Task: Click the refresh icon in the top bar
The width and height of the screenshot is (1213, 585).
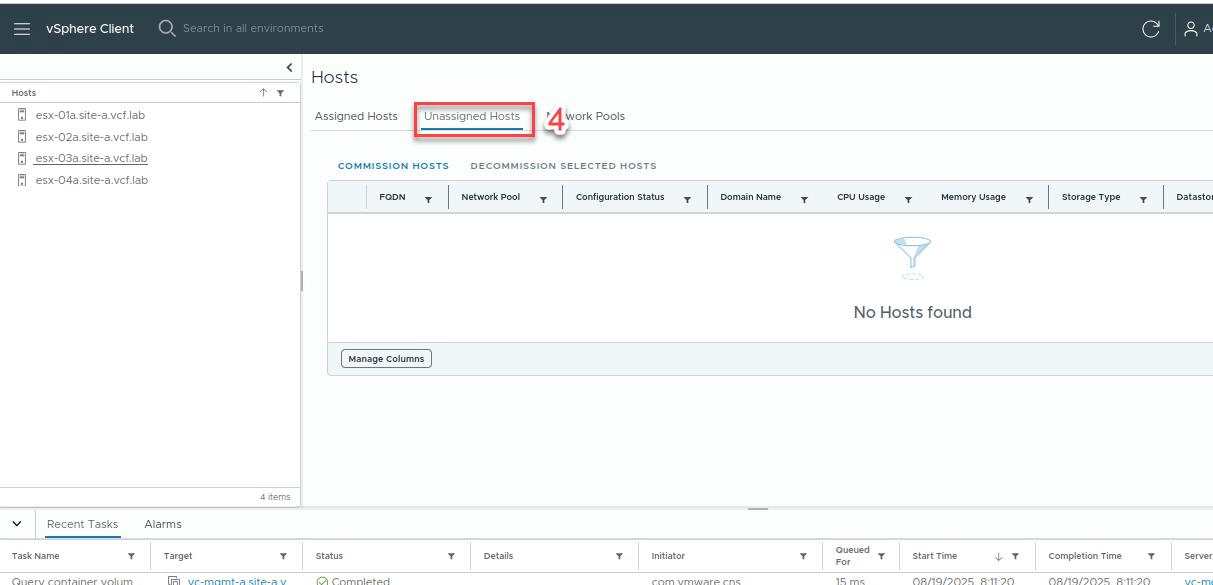Action: click(x=1151, y=28)
